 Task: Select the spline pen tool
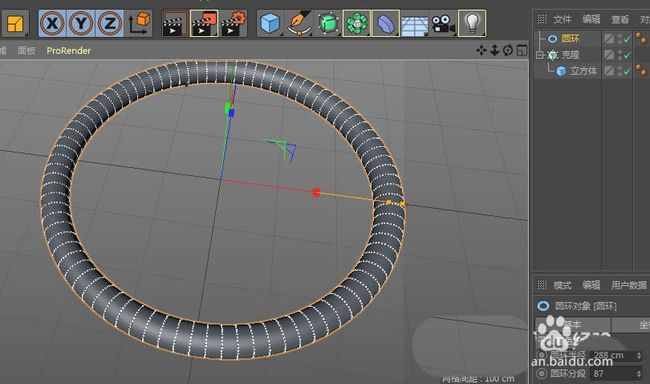(299, 24)
